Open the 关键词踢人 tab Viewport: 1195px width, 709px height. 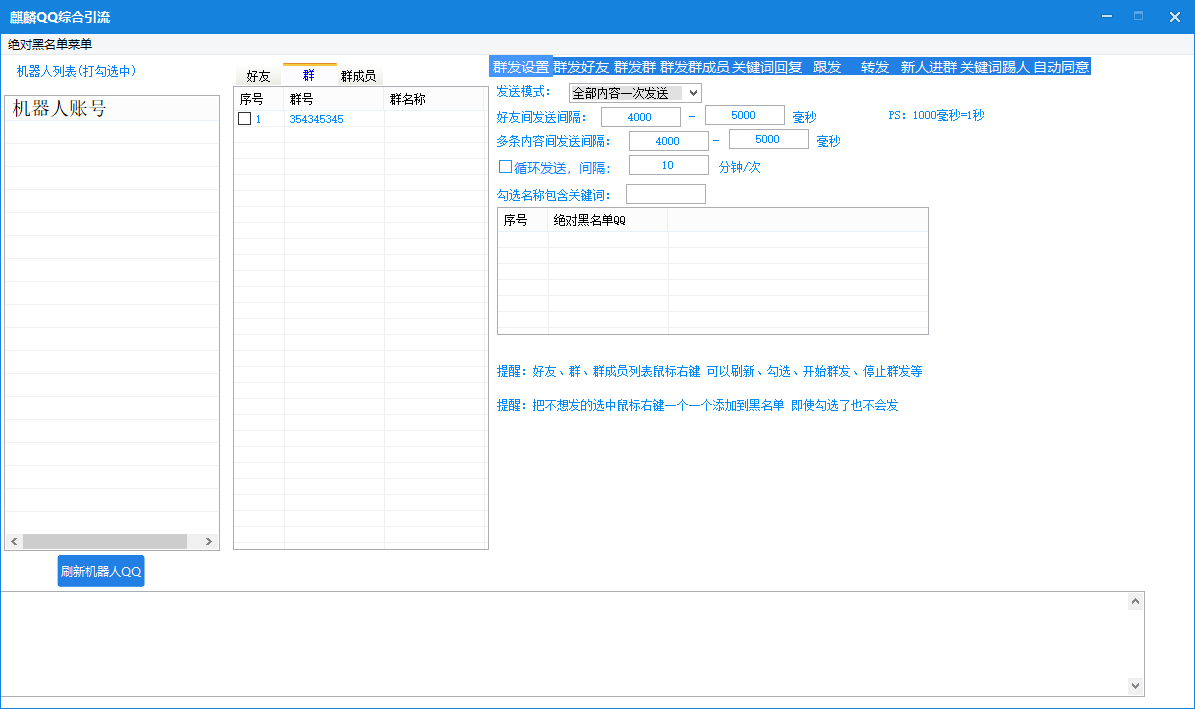[995, 67]
